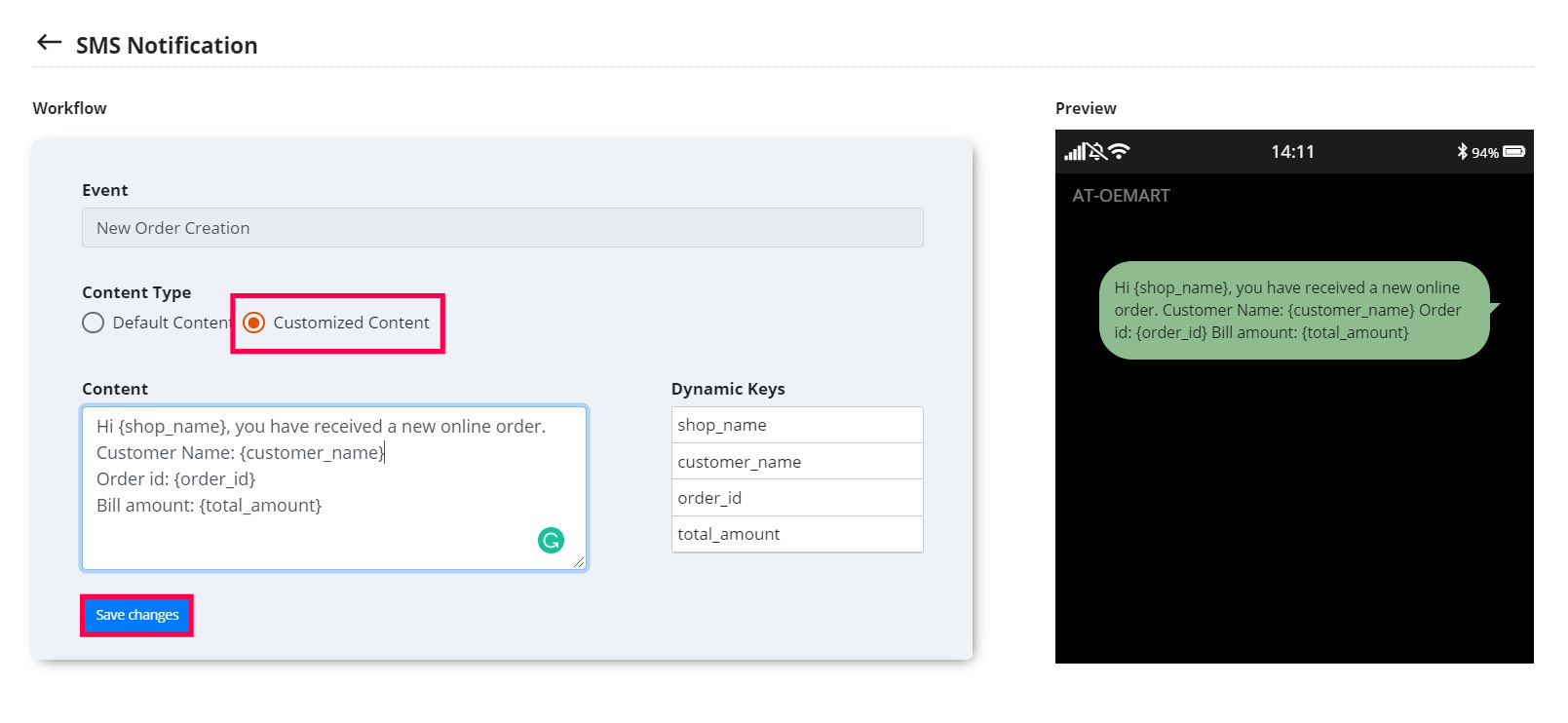The image size is (1568, 723).
Task: Click the Content Type label
Action: pos(136,292)
